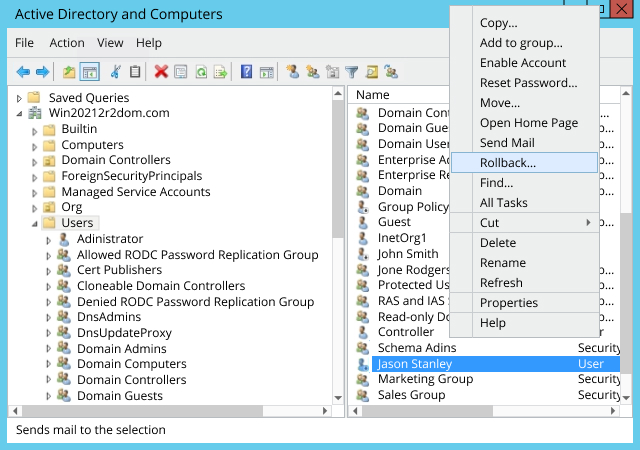Toggle the Show/Hide Action Pane icon

pos(267,72)
